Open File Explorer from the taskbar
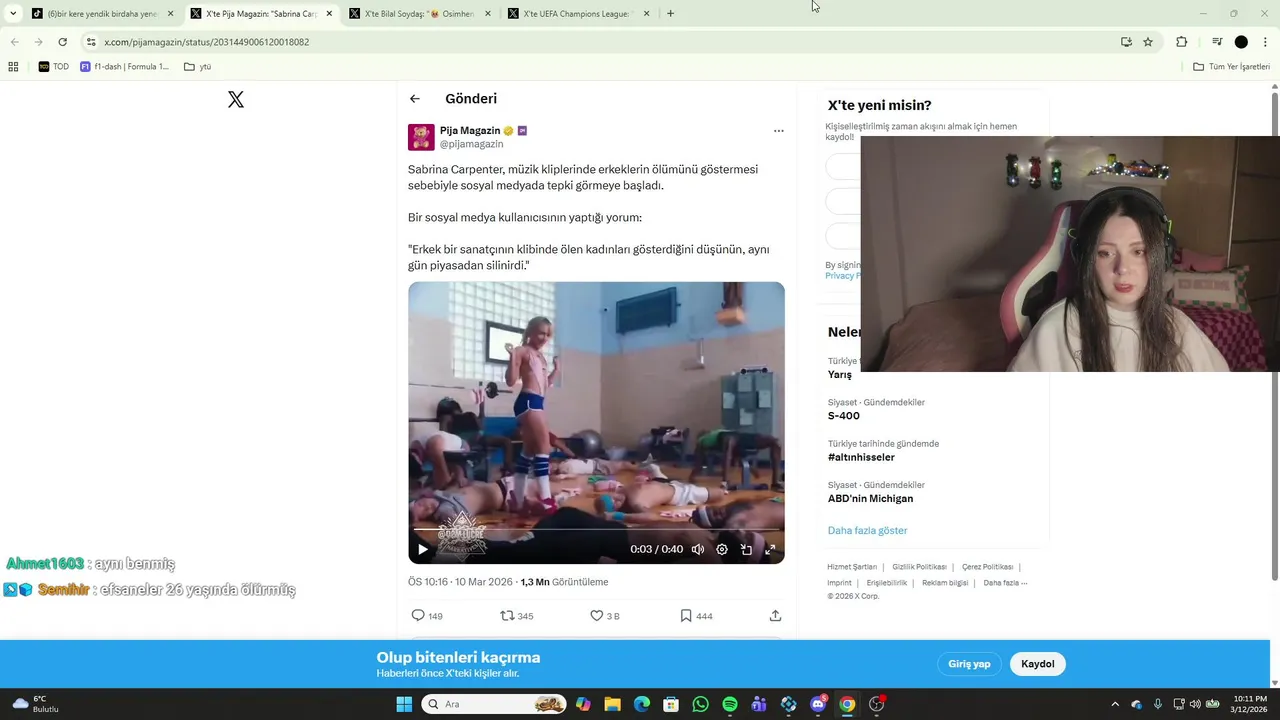Viewport: 1280px width, 720px height. (x=612, y=704)
